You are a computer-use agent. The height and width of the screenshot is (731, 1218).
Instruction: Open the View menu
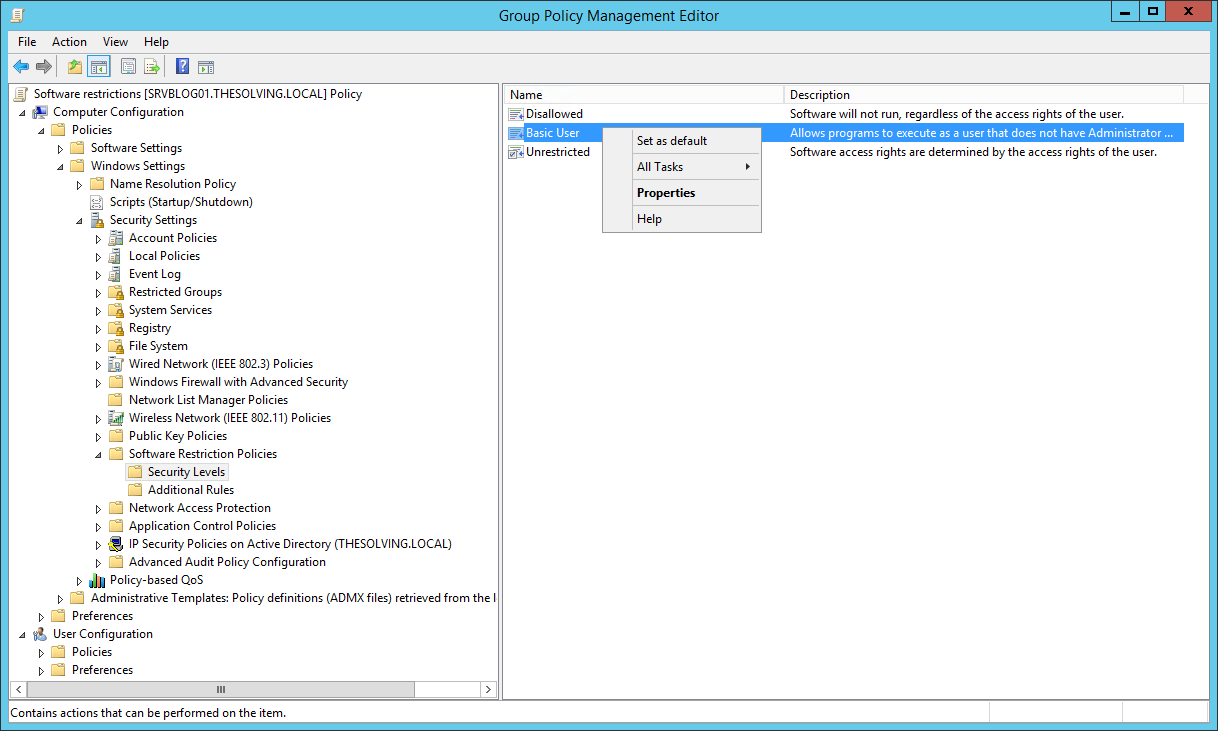click(115, 42)
